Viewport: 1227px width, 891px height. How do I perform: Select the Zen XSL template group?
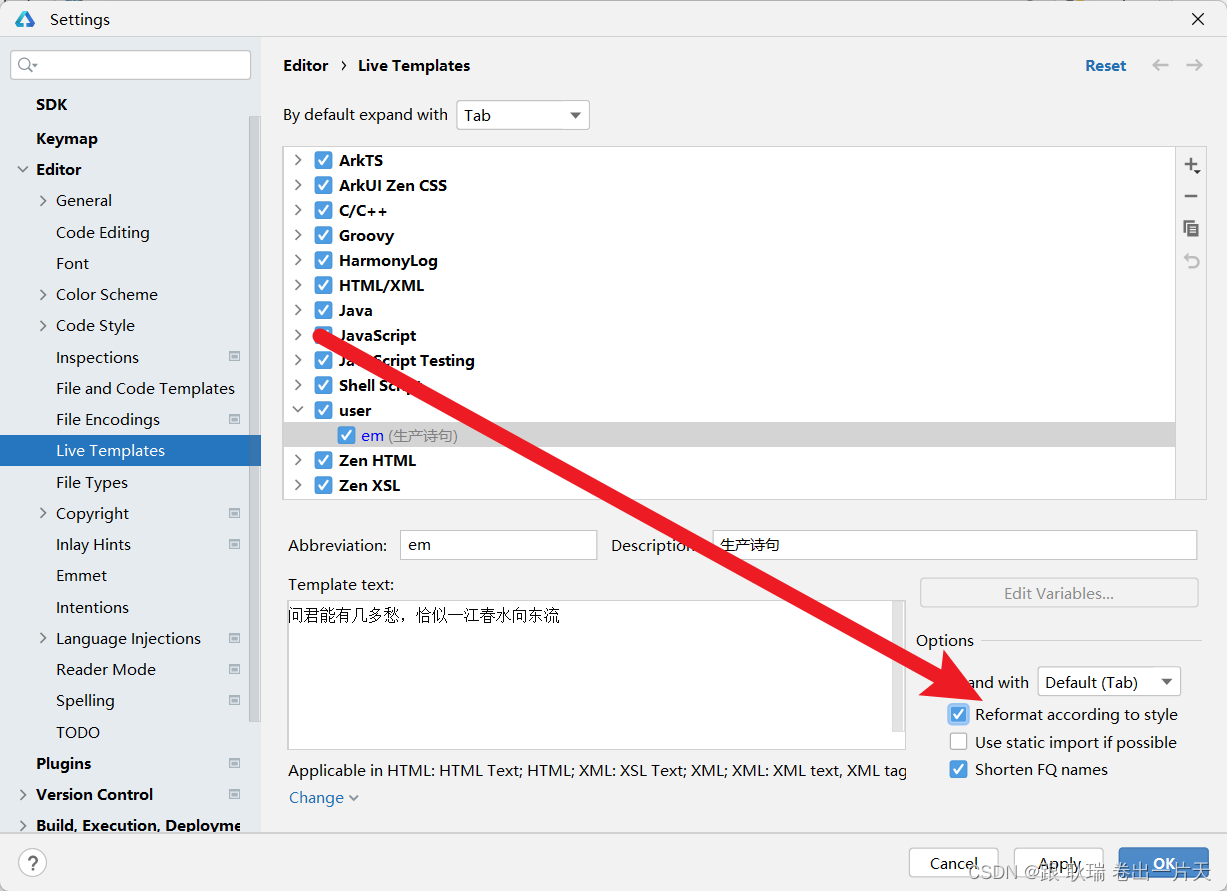pyautogui.click(x=730, y=485)
